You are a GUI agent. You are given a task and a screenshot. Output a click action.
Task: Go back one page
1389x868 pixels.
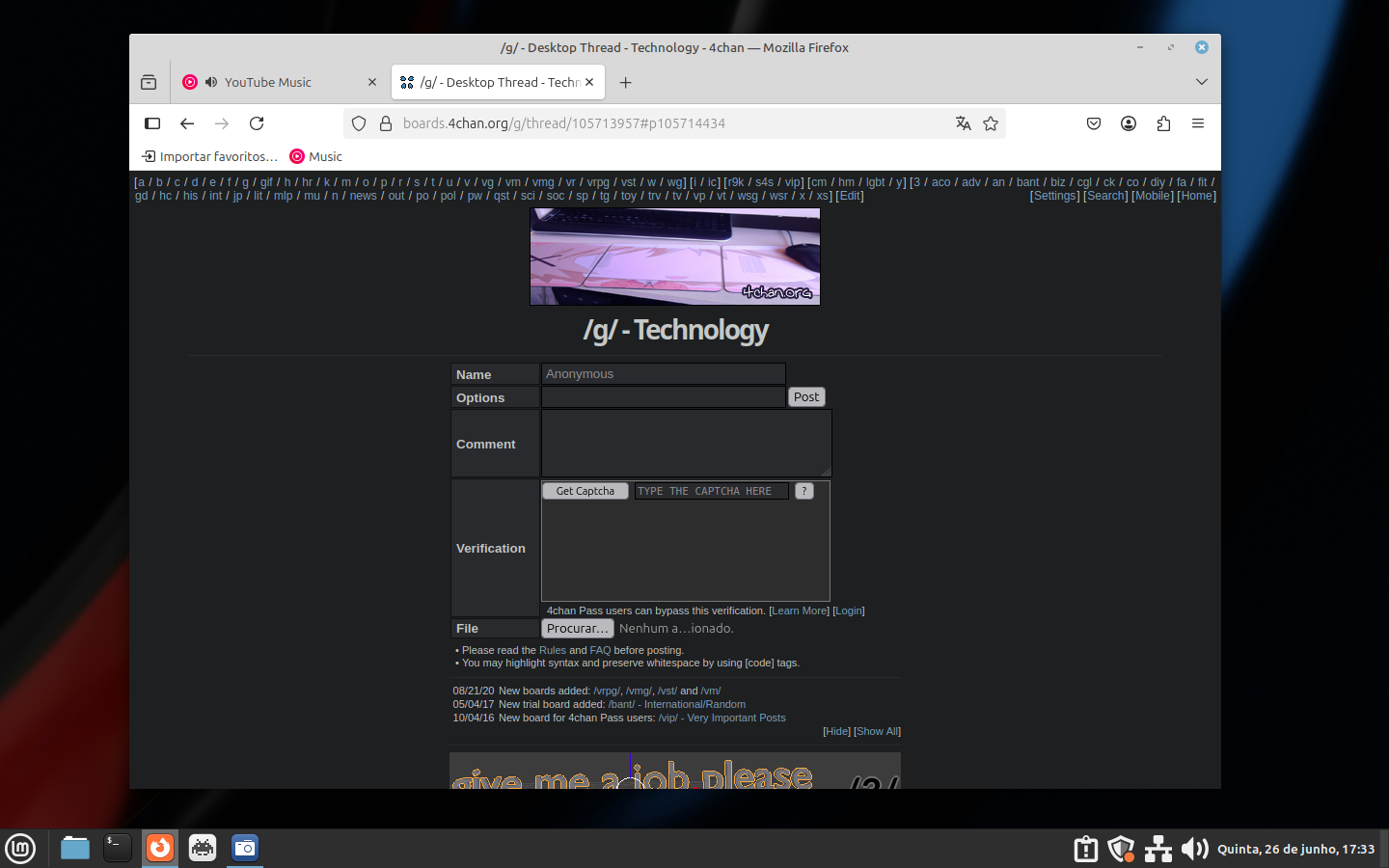click(x=187, y=123)
